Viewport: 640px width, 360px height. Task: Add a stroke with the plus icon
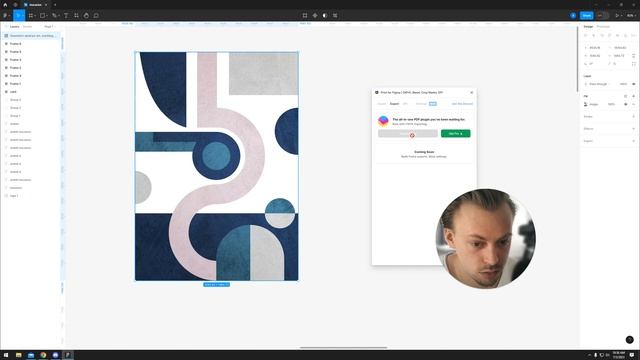pos(633,116)
